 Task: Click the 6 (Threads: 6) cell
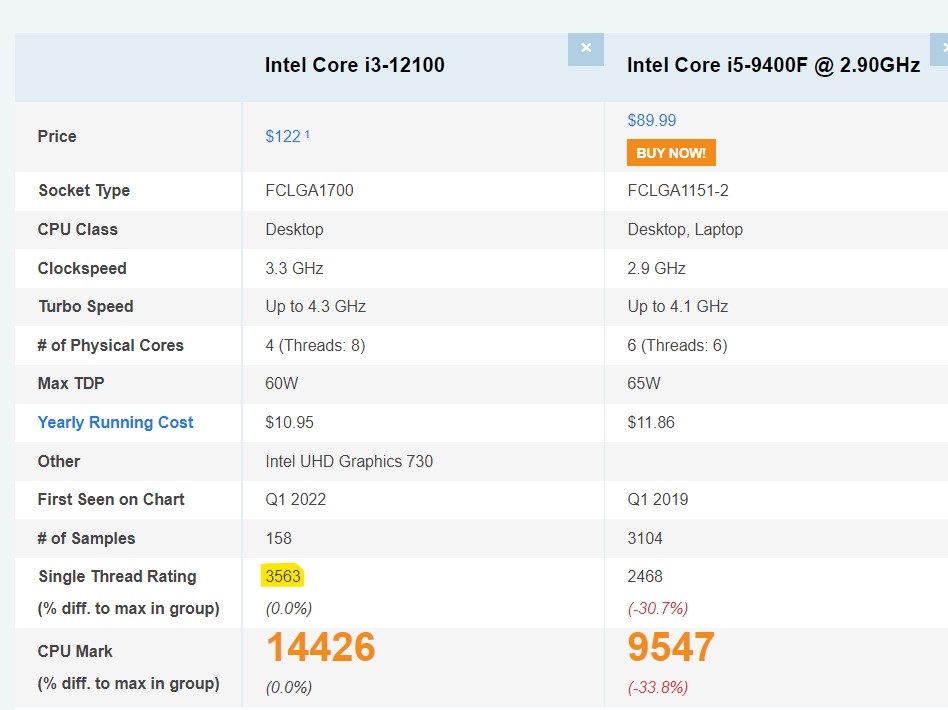677,345
